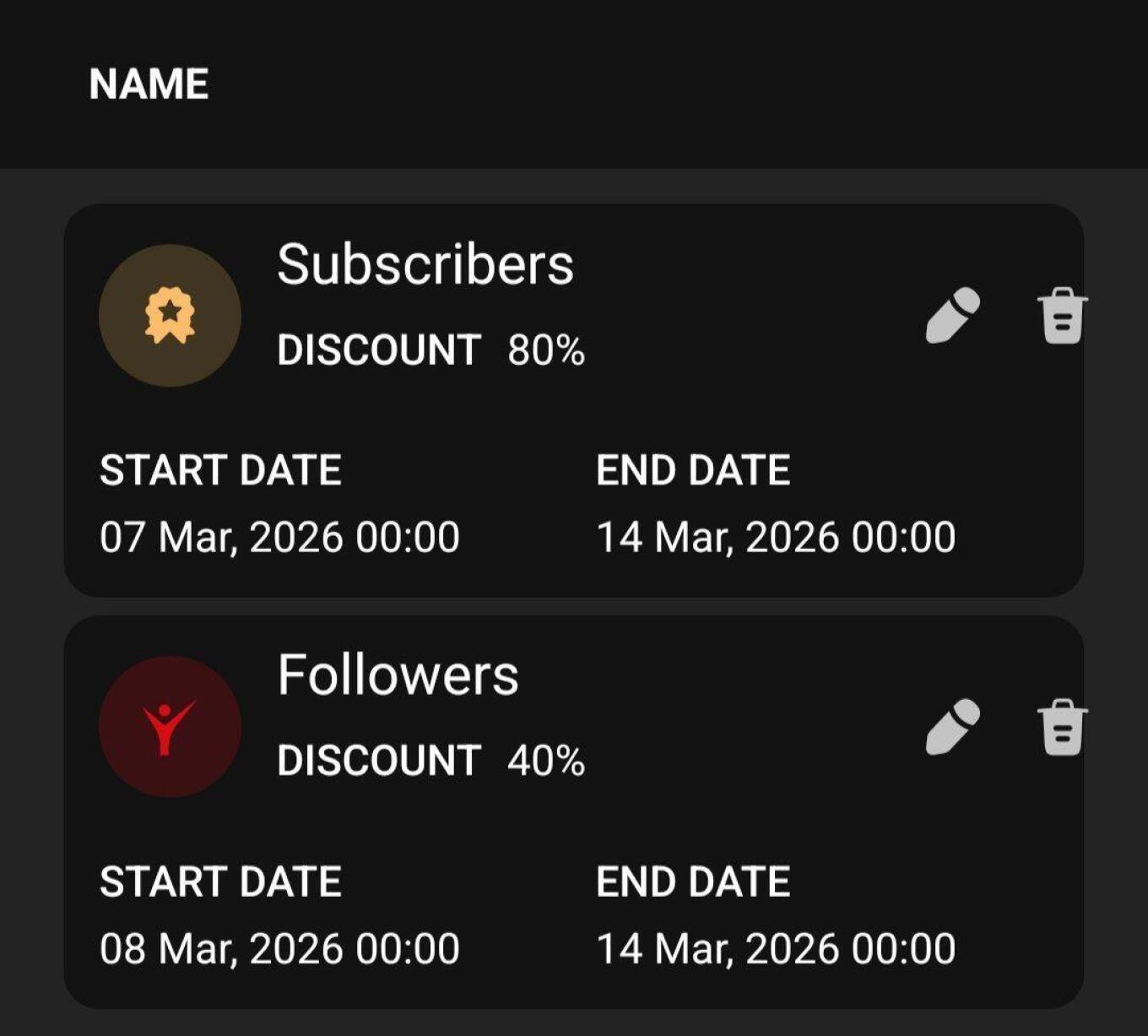Select the Followers end date 14 Mar value

coord(776,949)
